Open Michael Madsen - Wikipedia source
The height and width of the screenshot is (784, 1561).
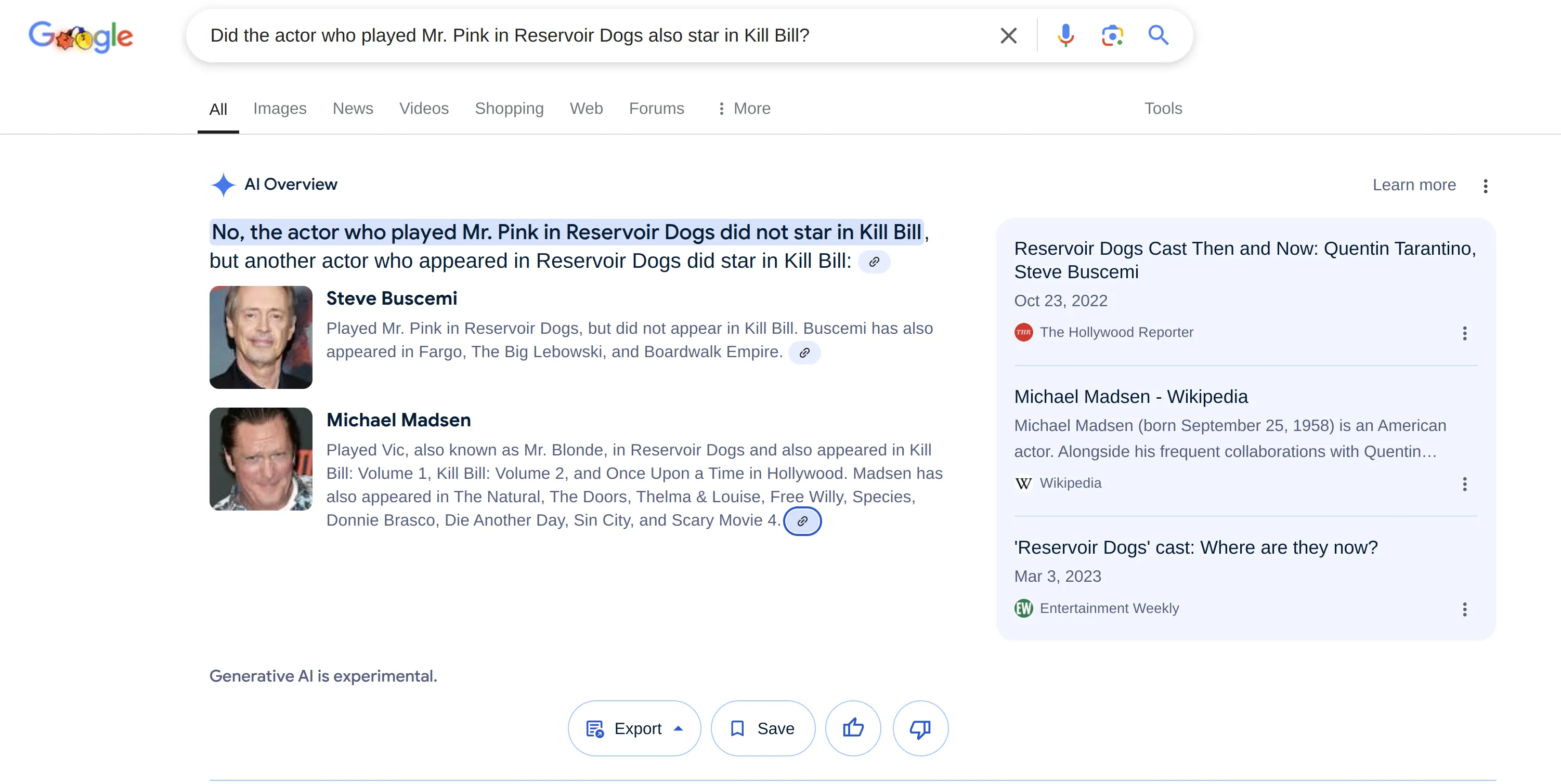click(1131, 396)
